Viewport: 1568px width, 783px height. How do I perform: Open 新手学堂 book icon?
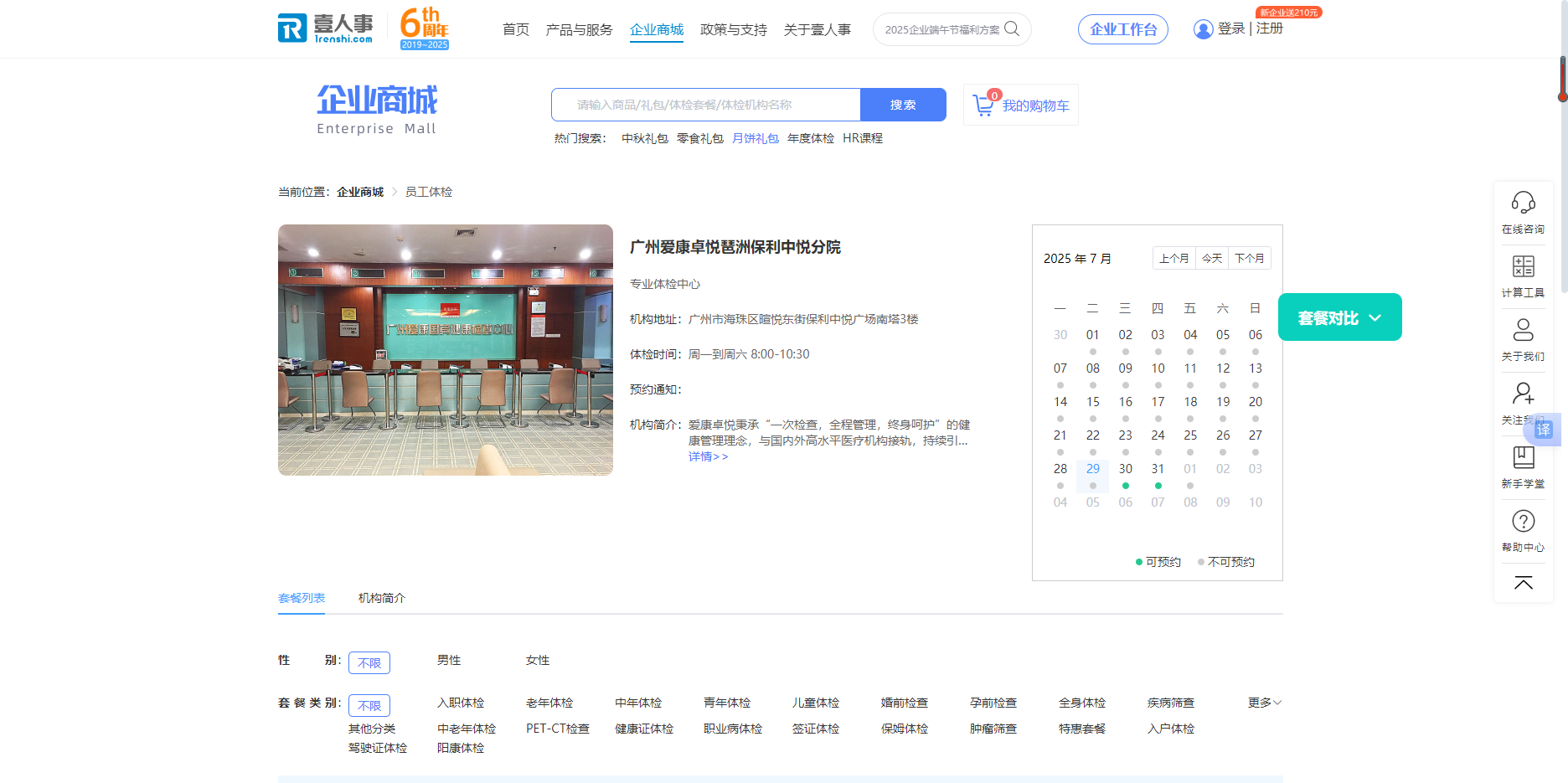coord(1523,456)
